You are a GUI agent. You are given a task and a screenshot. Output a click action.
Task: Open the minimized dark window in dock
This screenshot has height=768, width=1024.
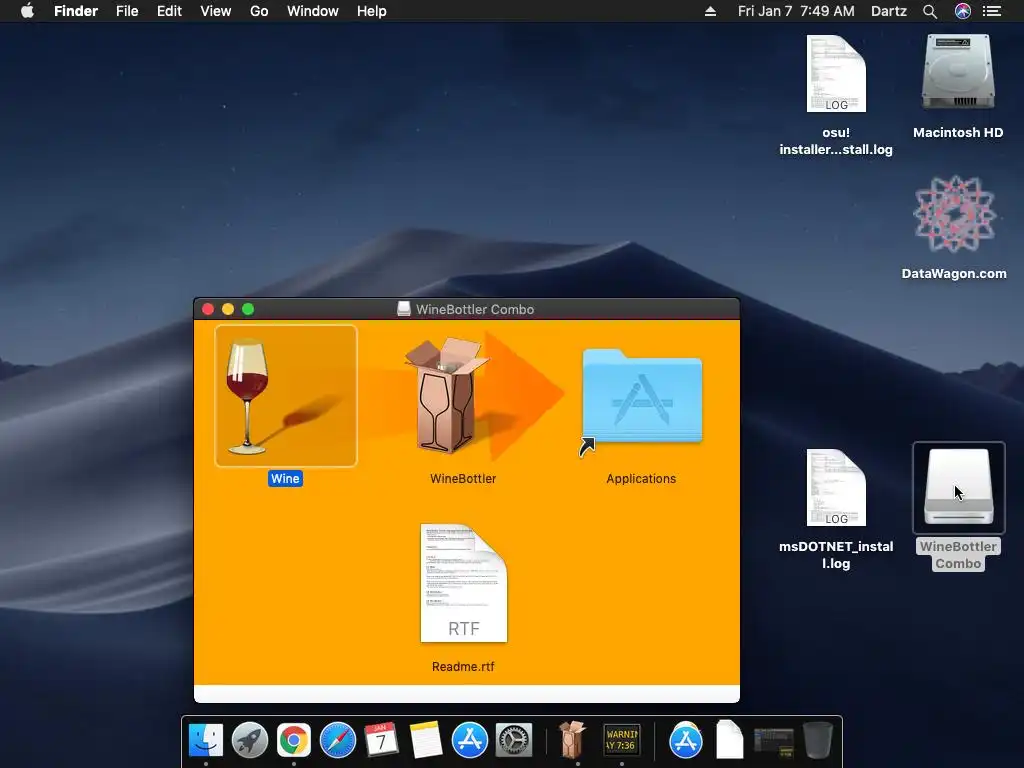click(x=774, y=743)
